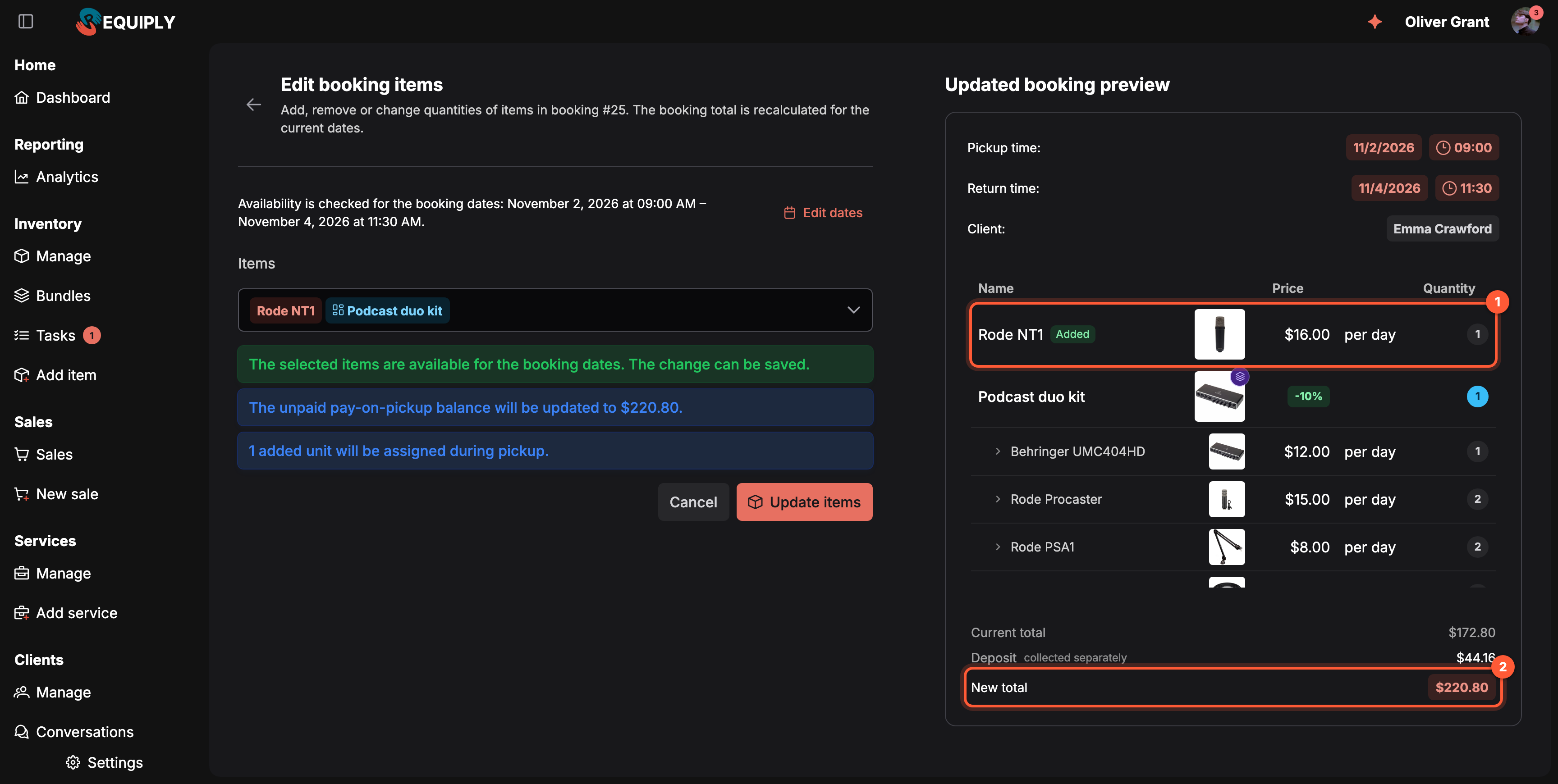Click the pickup date 11/2/2026 badge
Image resolution: width=1558 pixels, height=784 pixels.
click(x=1383, y=147)
